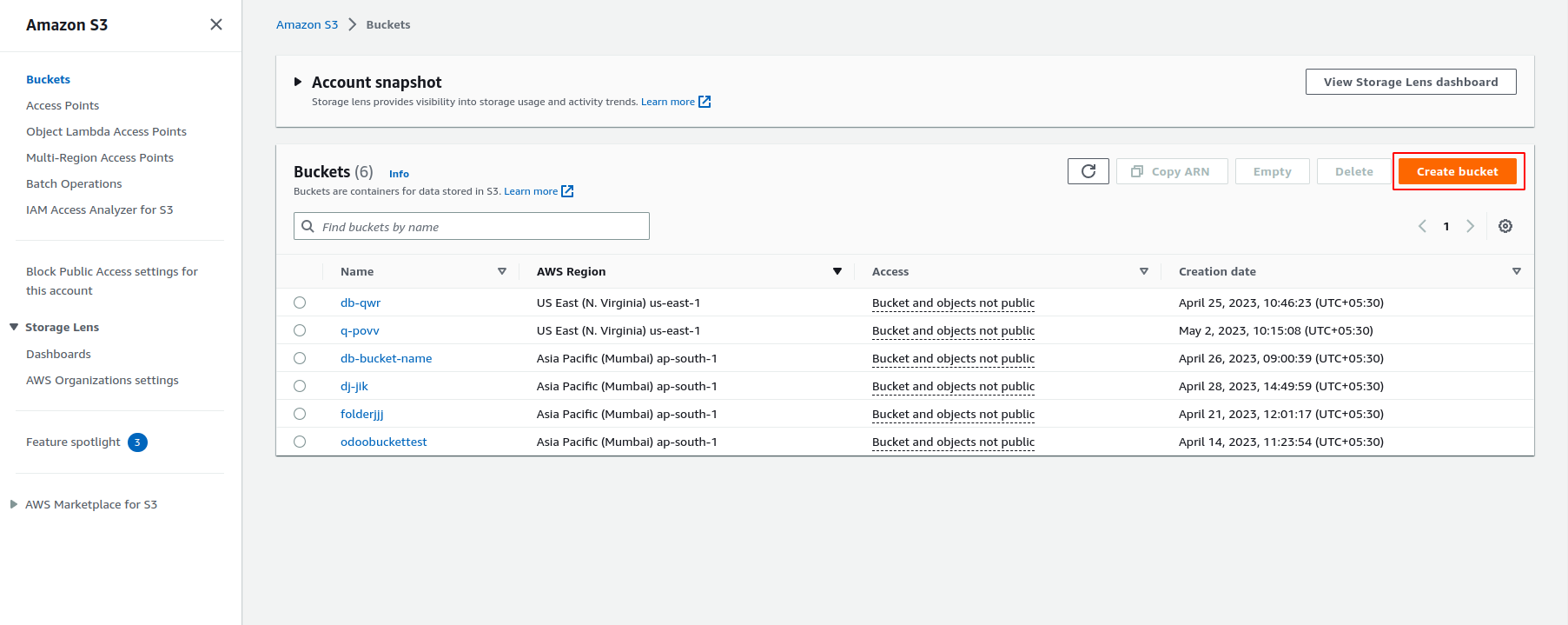Image resolution: width=1568 pixels, height=625 pixels.
Task: Click the Feature spotlight badge 3
Action: pyautogui.click(x=137, y=442)
